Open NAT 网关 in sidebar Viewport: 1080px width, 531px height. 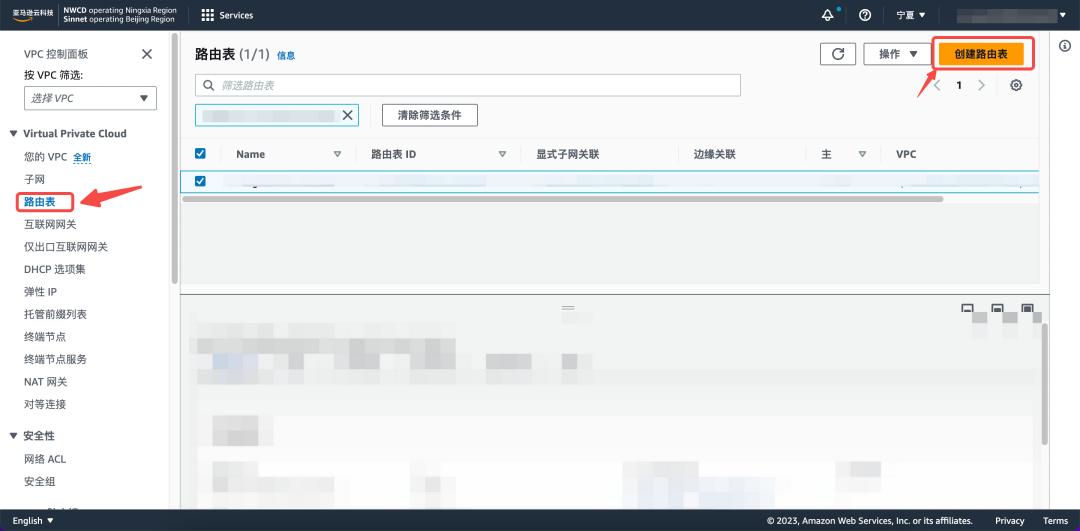45,382
